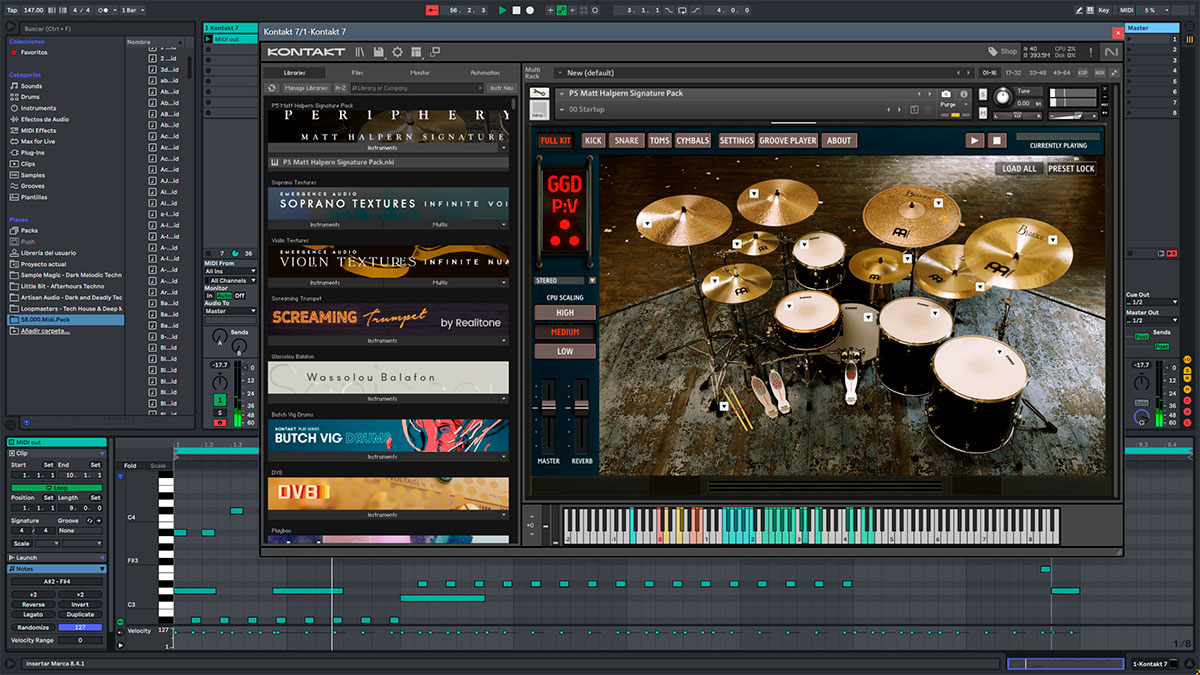Open the CYMBALS kit tab
Image resolution: width=1200 pixels, height=675 pixels.
point(692,141)
